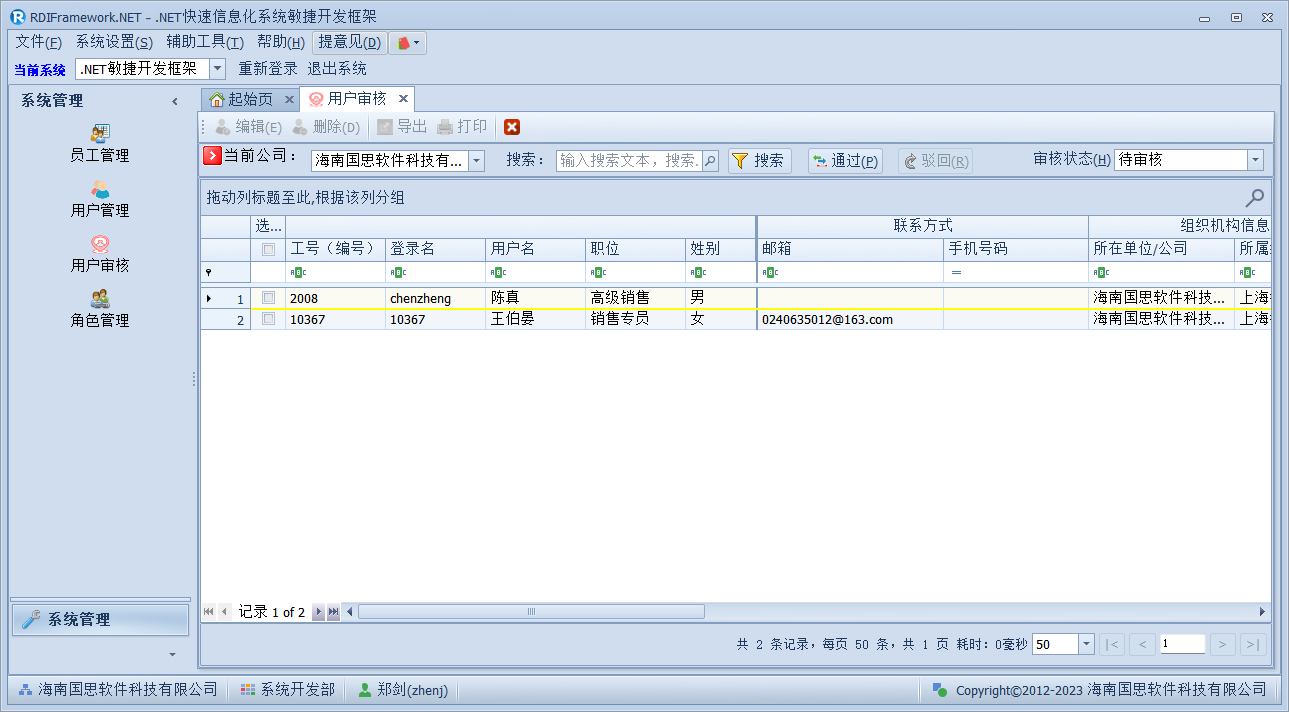The image size is (1289, 712).
Task: Click the red close icon in toolbar
Action: click(512, 127)
